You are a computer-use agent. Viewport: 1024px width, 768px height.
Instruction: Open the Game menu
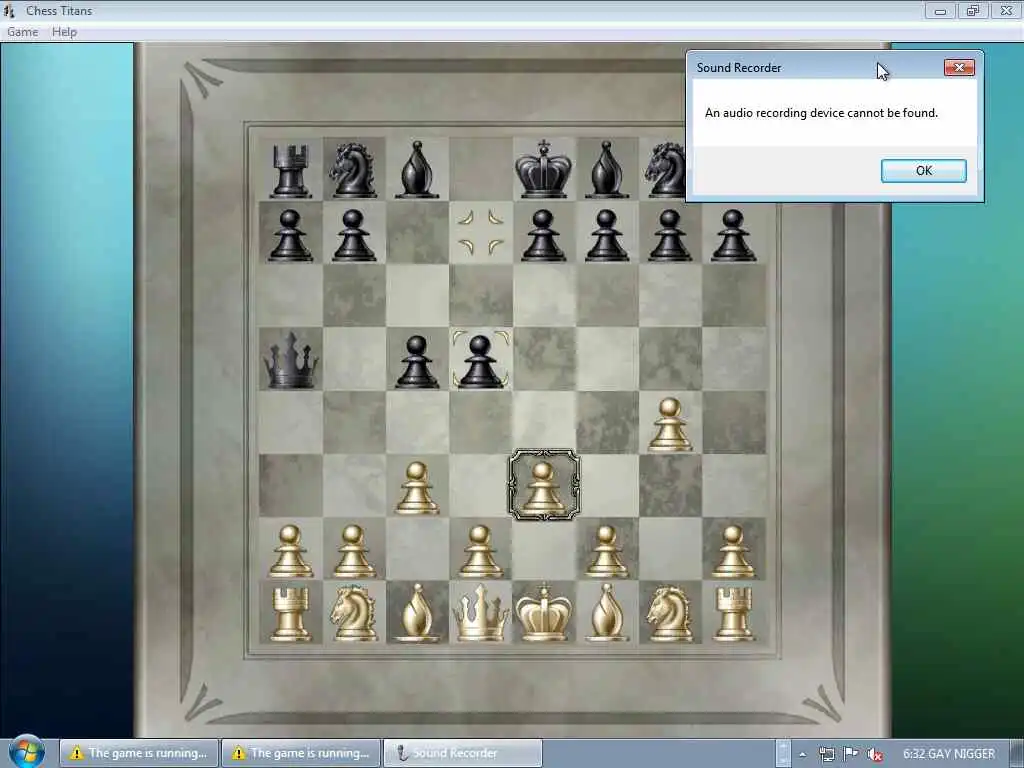(23, 32)
